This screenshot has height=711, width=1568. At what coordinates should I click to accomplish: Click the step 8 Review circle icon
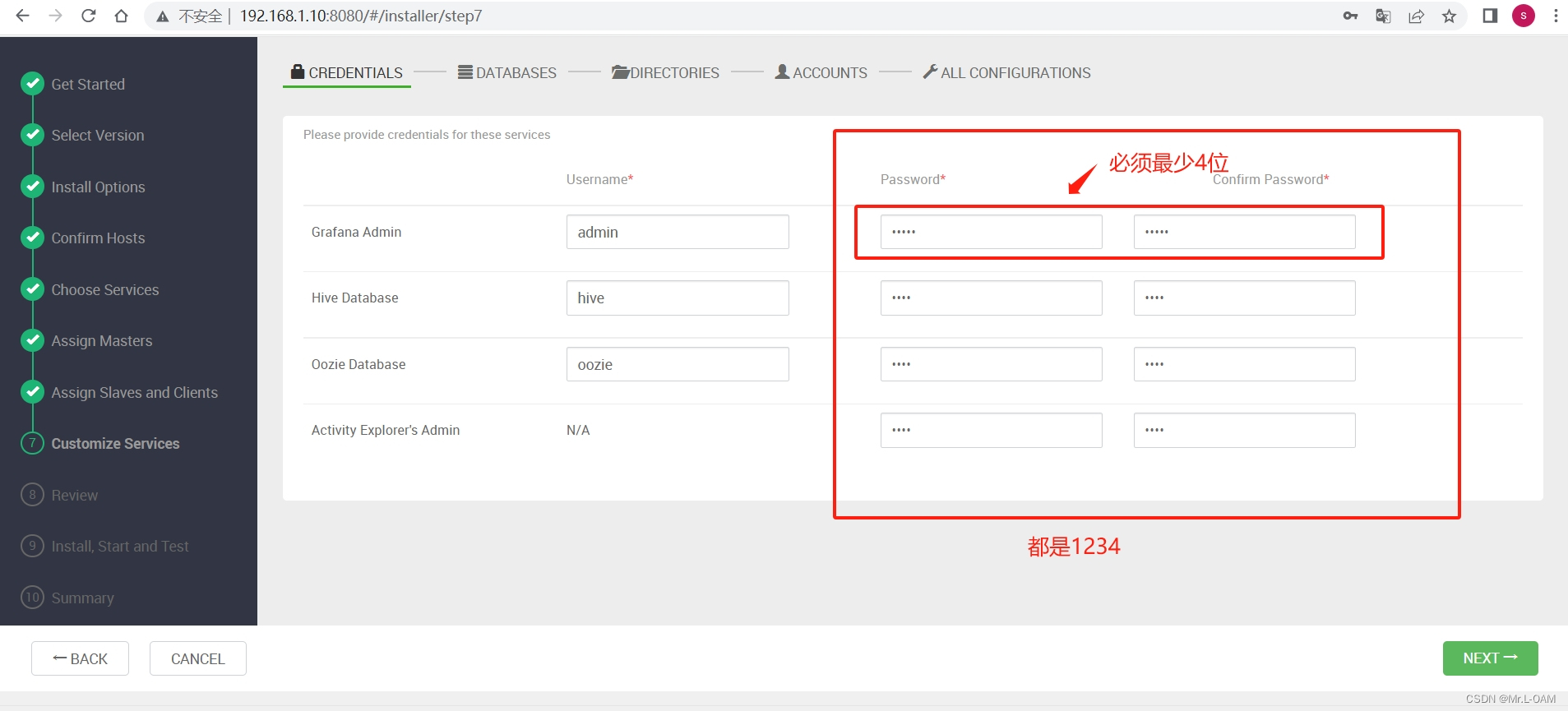coord(32,494)
